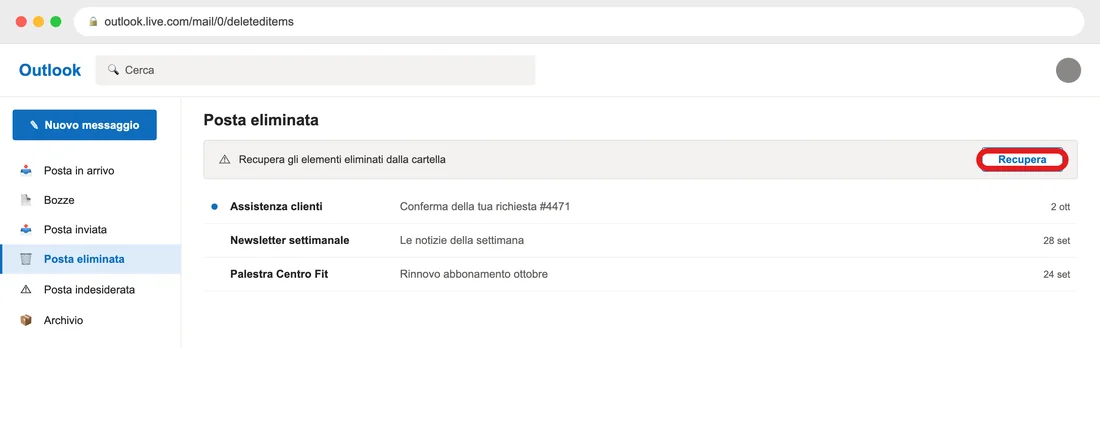Viewport: 1100px width, 440px height.
Task: Maximize window with green button
Action: pos(55,22)
